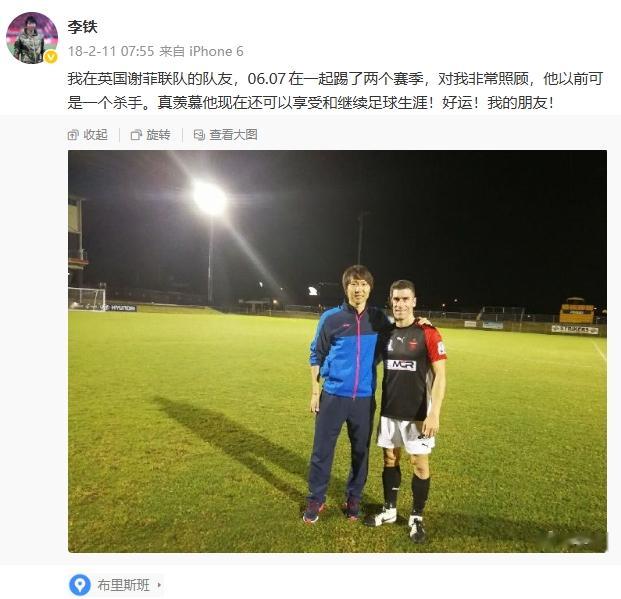The width and height of the screenshot is (621, 599).
Task: Click the floodlight area of the photo
Action: pos(210,198)
